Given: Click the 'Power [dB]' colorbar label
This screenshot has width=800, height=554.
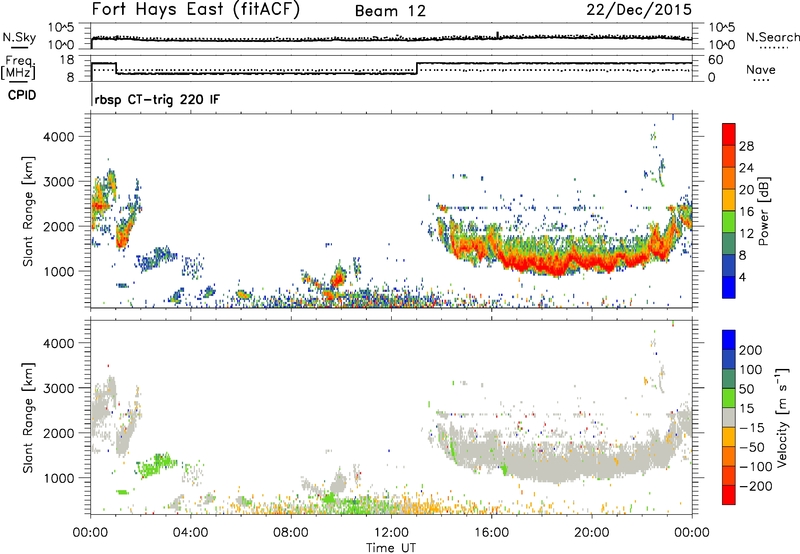Looking at the screenshot, I should (763, 211).
